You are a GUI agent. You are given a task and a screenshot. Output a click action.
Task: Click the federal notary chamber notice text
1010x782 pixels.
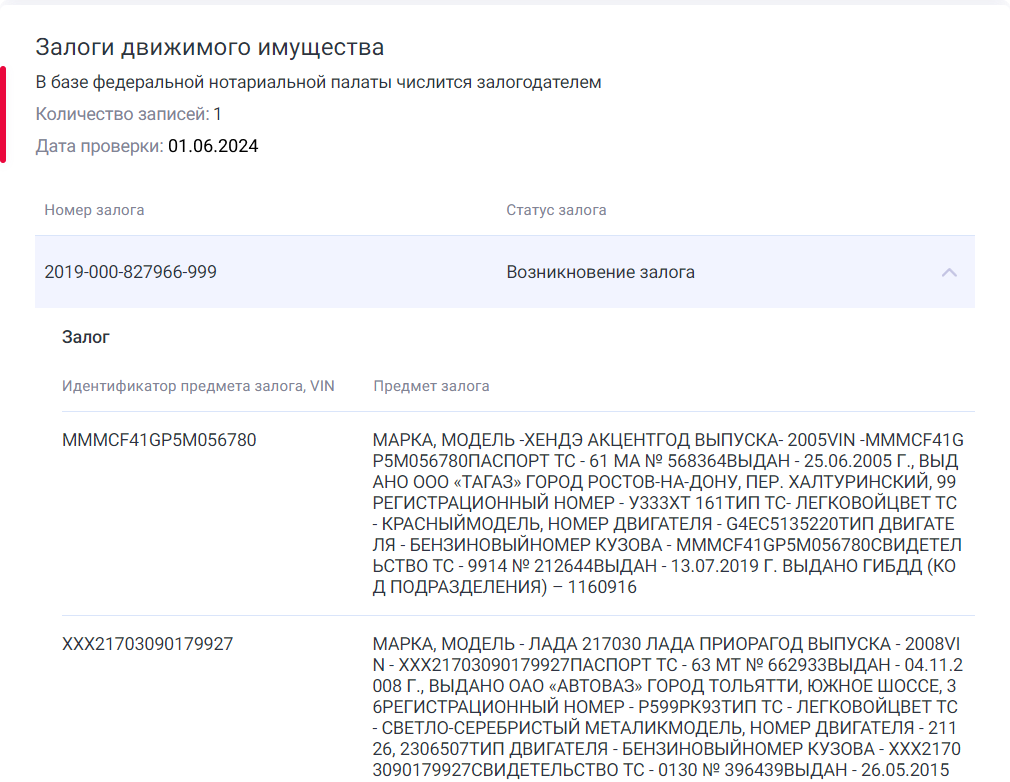click(318, 82)
